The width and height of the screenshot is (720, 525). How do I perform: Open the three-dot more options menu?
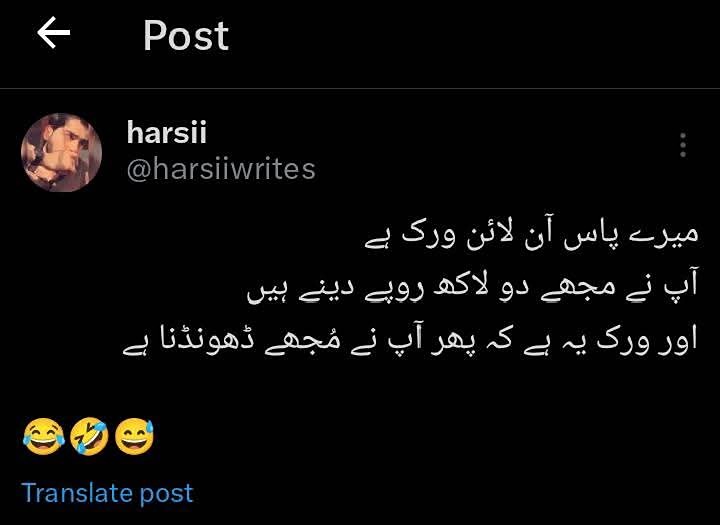tap(683, 145)
